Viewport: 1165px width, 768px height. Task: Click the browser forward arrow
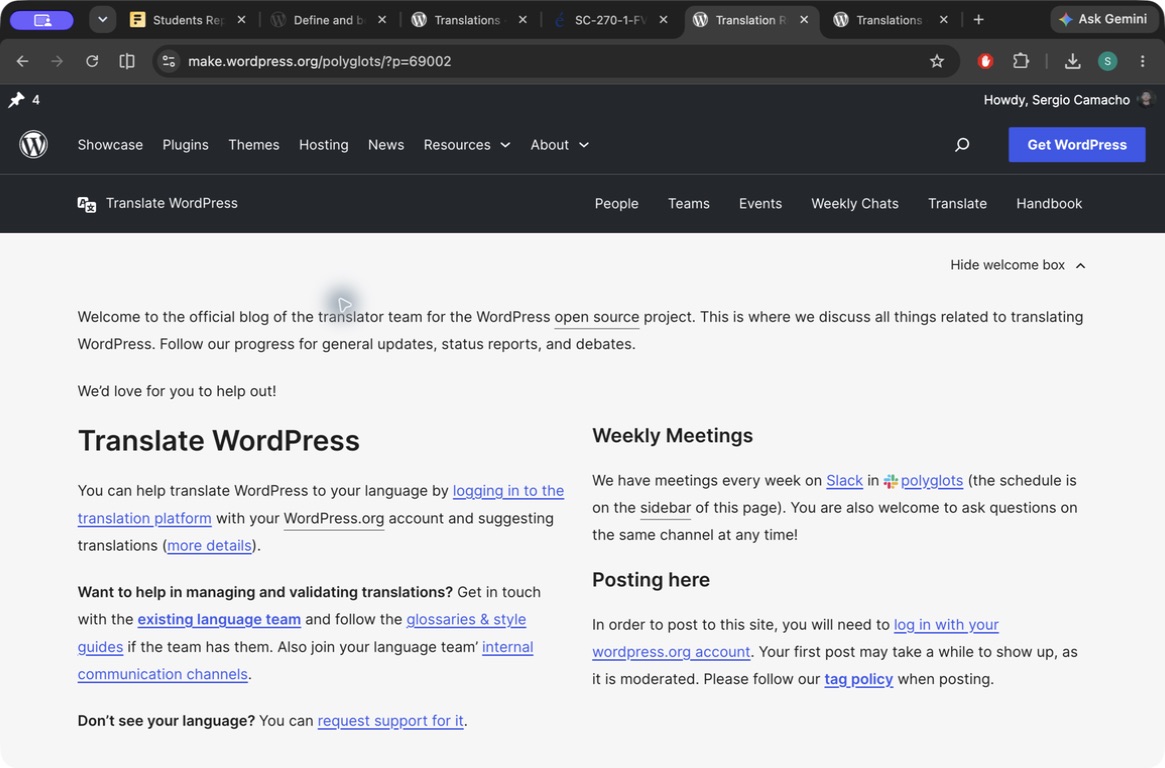tap(57, 61)
